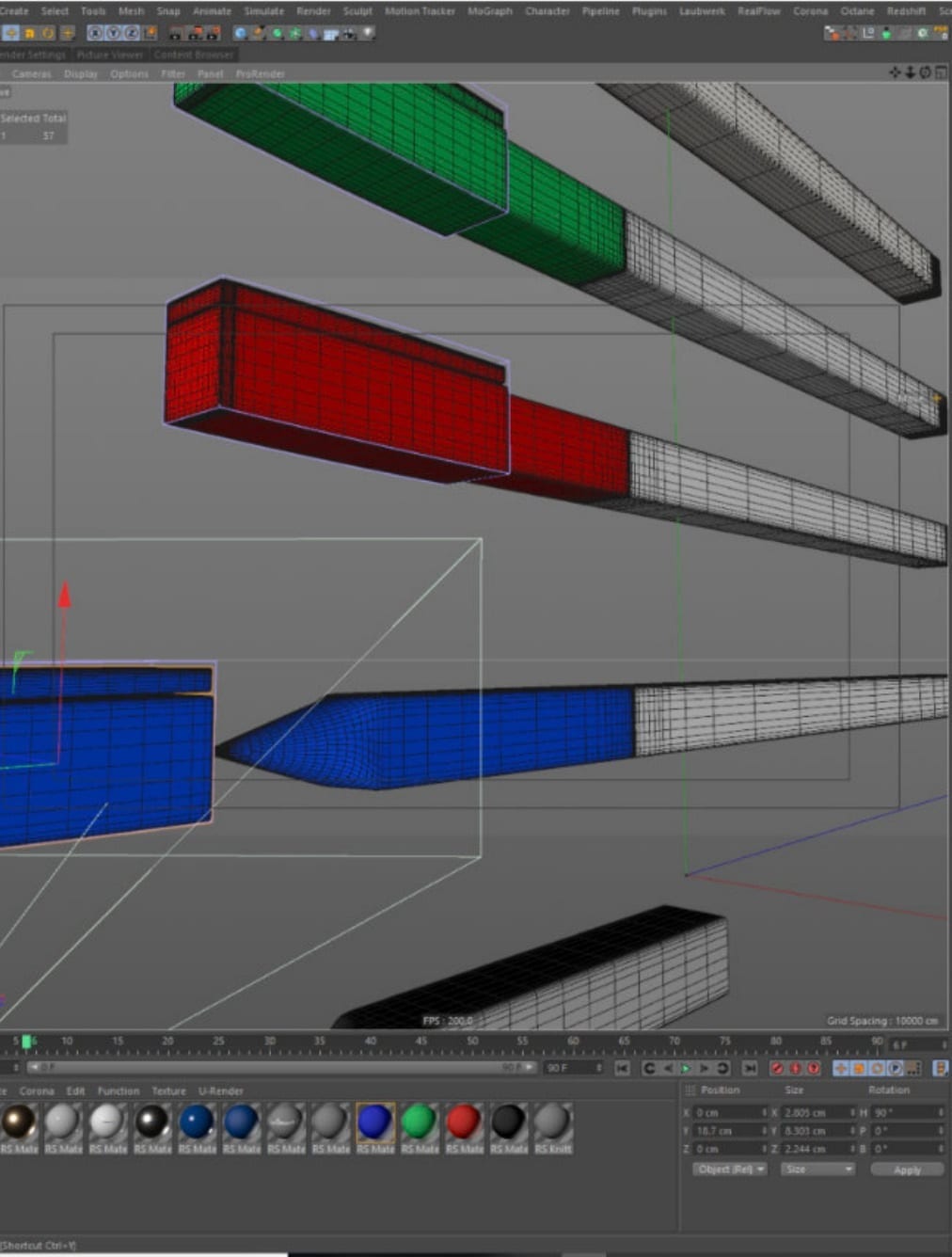Toggle the coordinate system icon
Screen dimensions: 952x1257
tap(151, 33)
